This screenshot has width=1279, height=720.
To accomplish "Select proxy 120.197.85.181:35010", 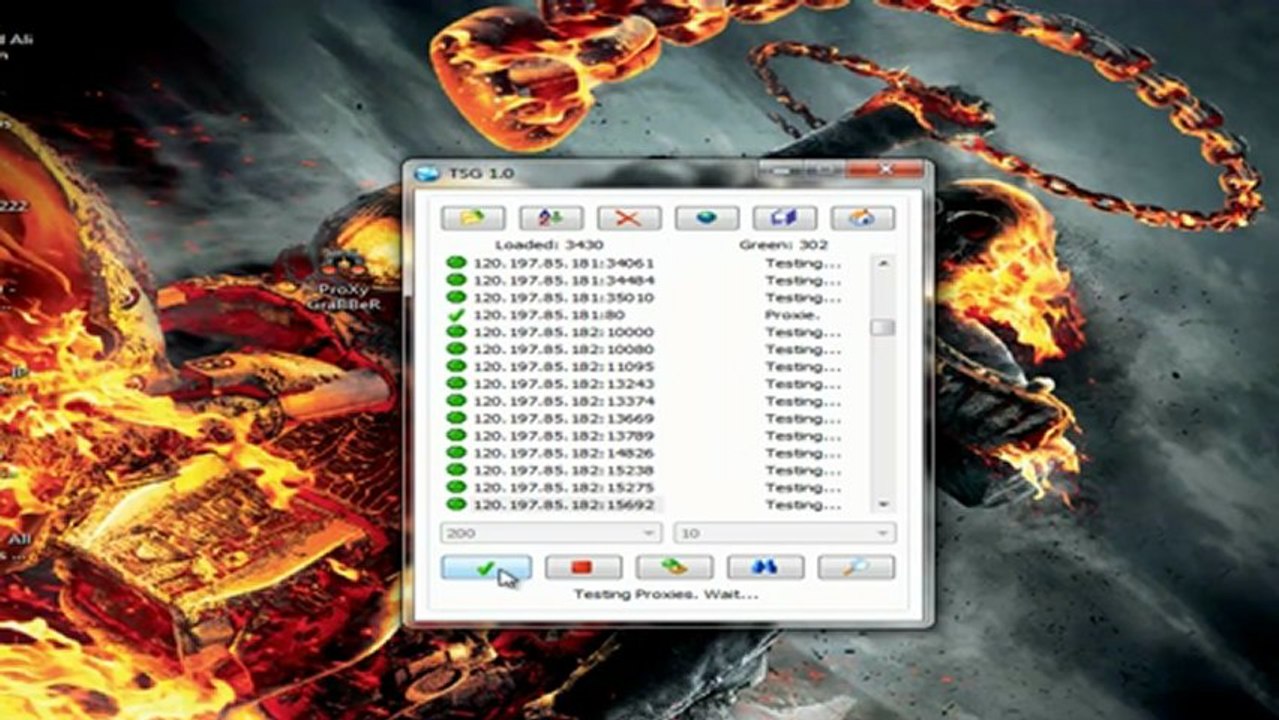I will tap(564, 298).
